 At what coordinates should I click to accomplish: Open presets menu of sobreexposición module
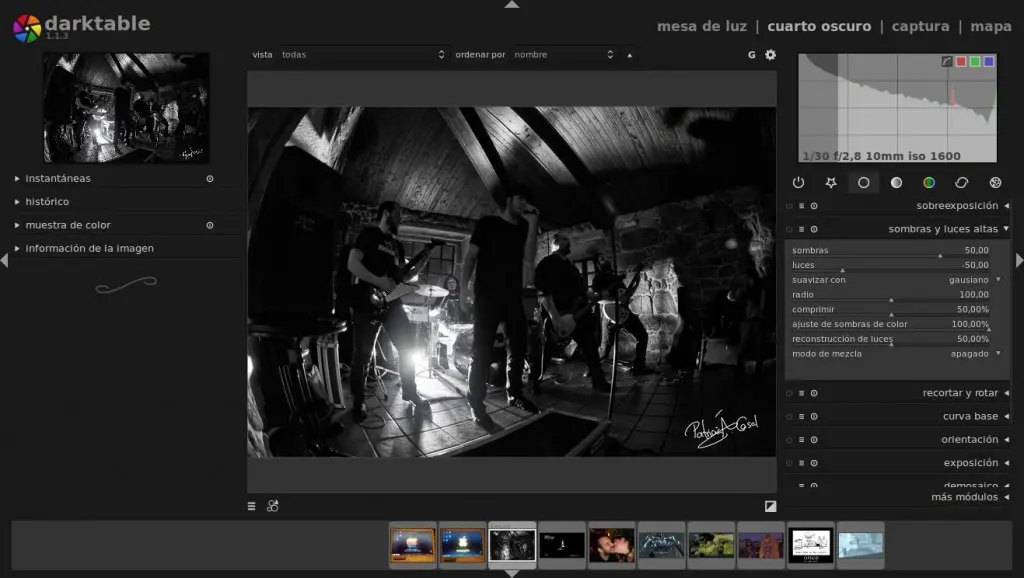point(801,206)
